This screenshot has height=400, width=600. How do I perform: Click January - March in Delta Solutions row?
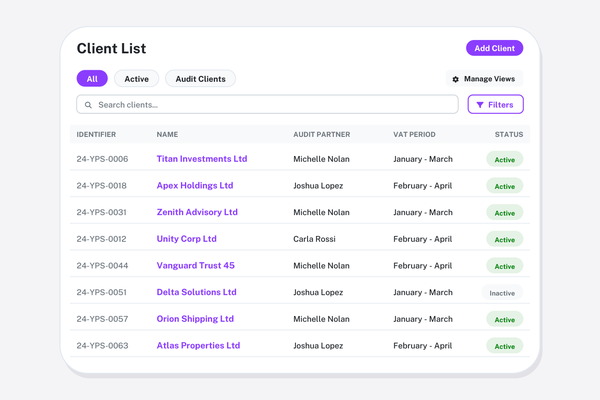423,292
